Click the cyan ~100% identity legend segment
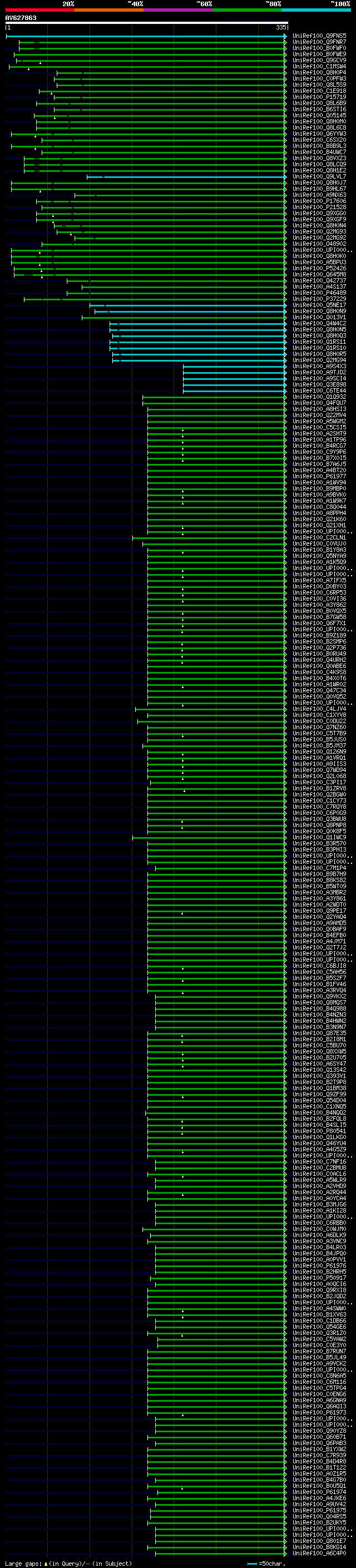This screenshot has width=356, height=1568. tap(317, 10)
